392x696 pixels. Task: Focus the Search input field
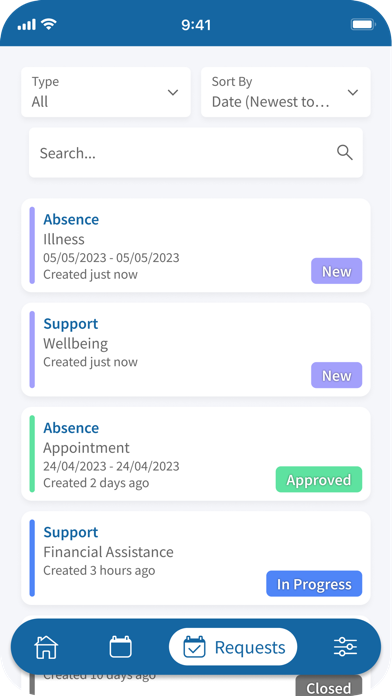(196, 153)
